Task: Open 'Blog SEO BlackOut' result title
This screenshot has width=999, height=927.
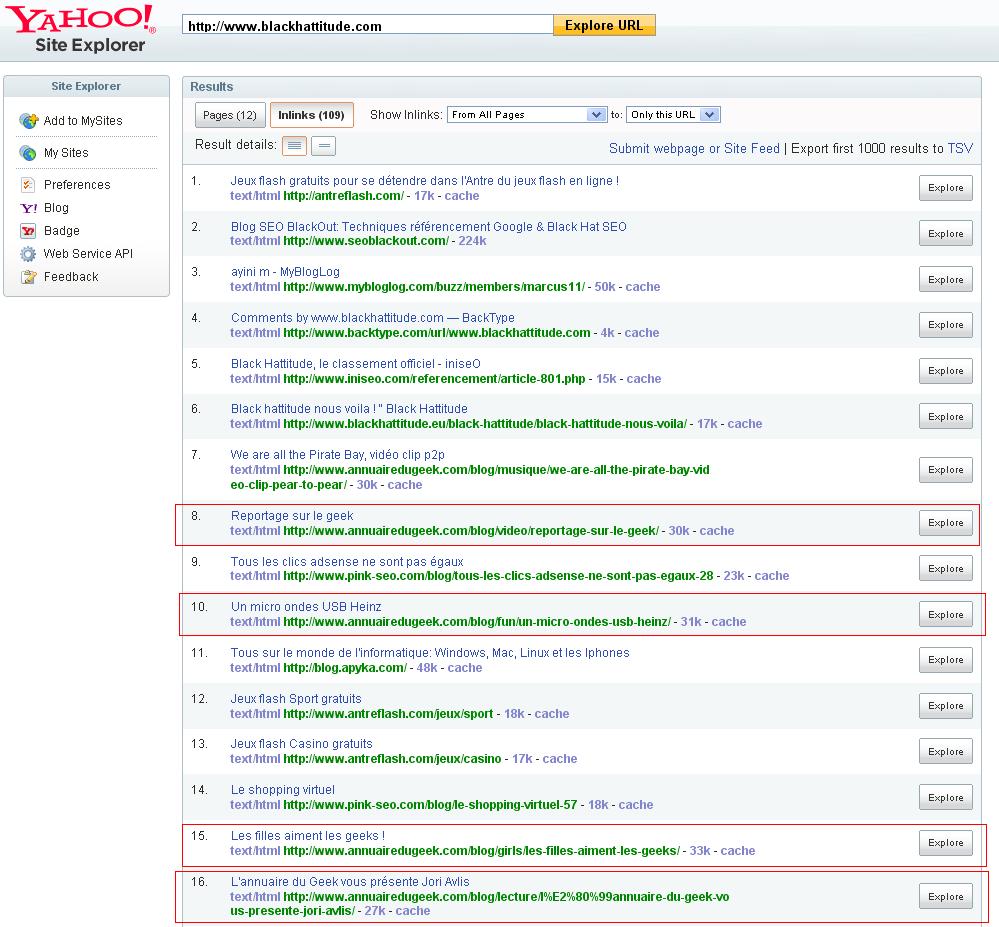Action: point(429,227)
